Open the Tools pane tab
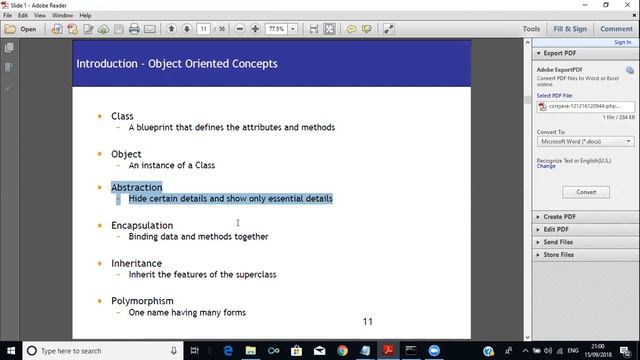 (x=531, y=29)
